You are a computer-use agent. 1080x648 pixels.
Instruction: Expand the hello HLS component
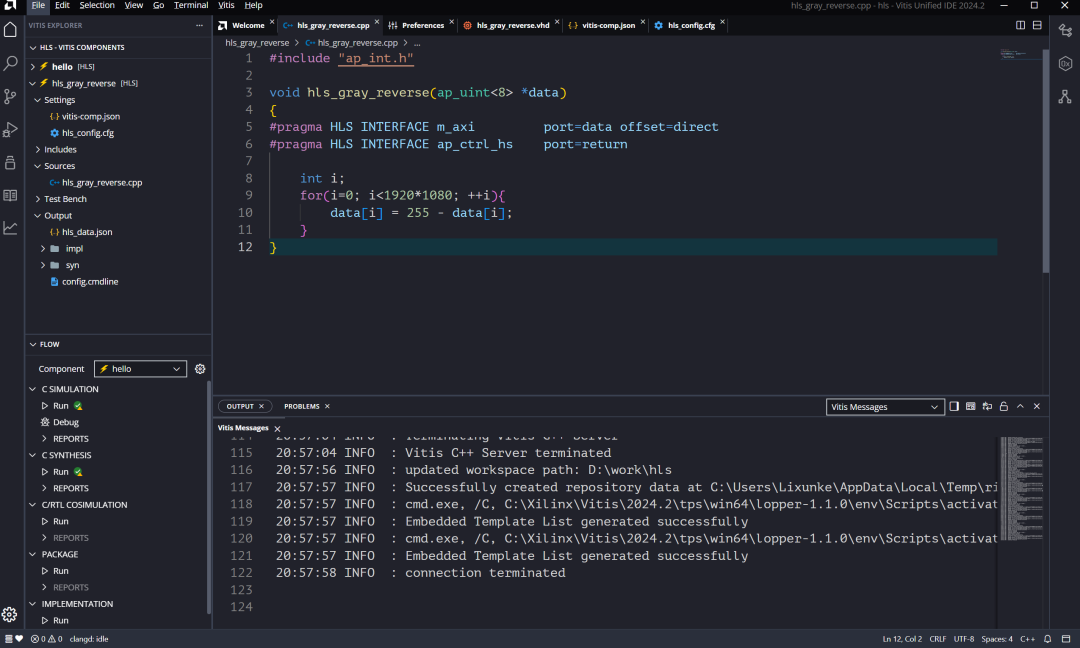tap(32, 67)
